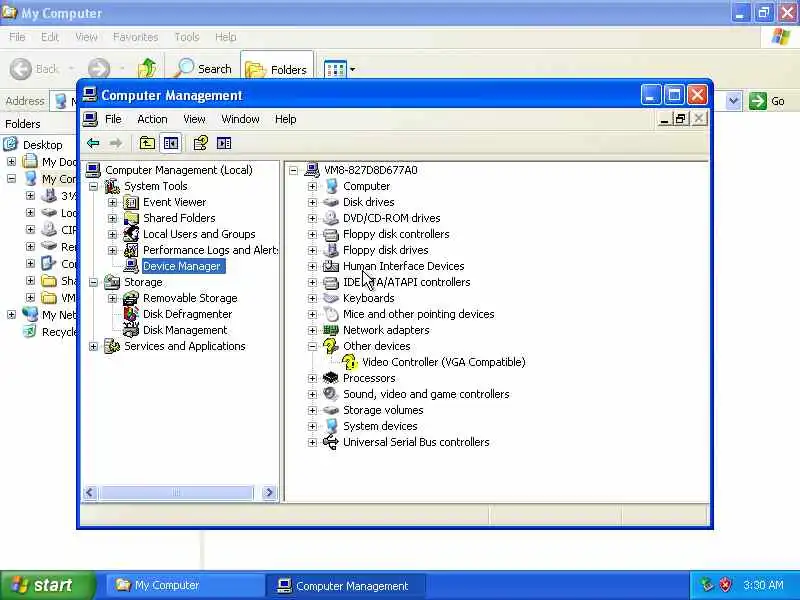The height and width of the screenshot is (600, 800).
Task: Expand the Event Viewer node
Action: (x=112, y=203)
